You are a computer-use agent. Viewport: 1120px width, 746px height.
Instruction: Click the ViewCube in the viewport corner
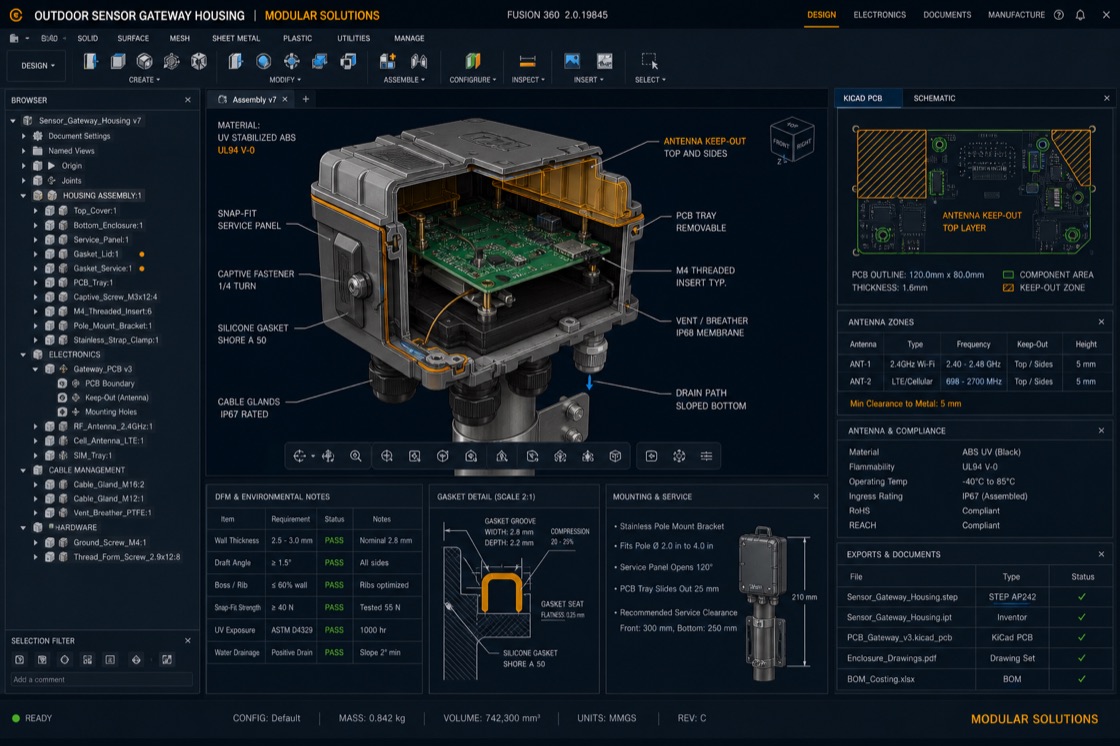coord(793,140)
